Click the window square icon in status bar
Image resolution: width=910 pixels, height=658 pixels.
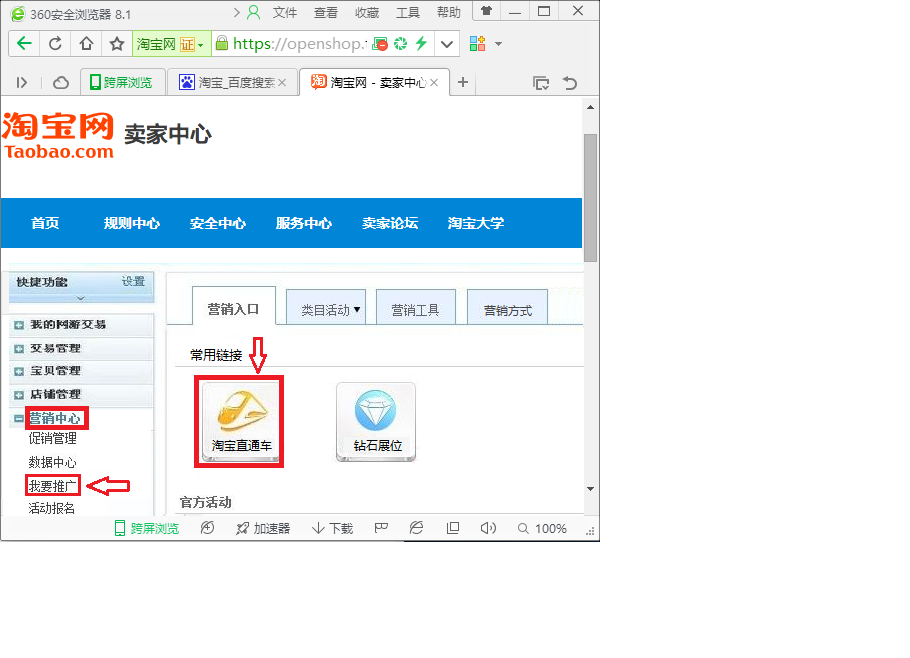point(453,528)
